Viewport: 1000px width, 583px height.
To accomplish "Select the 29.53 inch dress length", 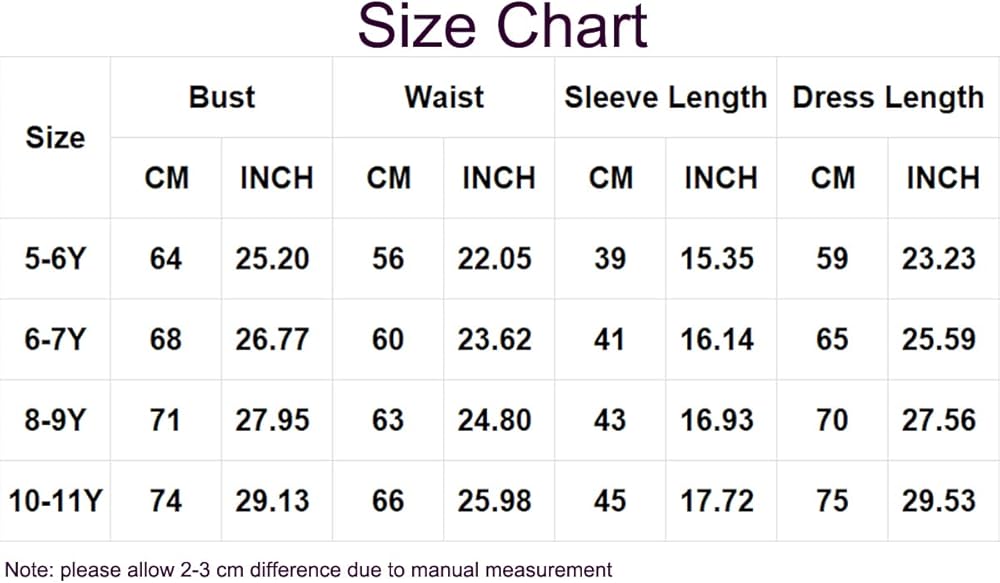I will pyautogui.click(x=939, y=500).
